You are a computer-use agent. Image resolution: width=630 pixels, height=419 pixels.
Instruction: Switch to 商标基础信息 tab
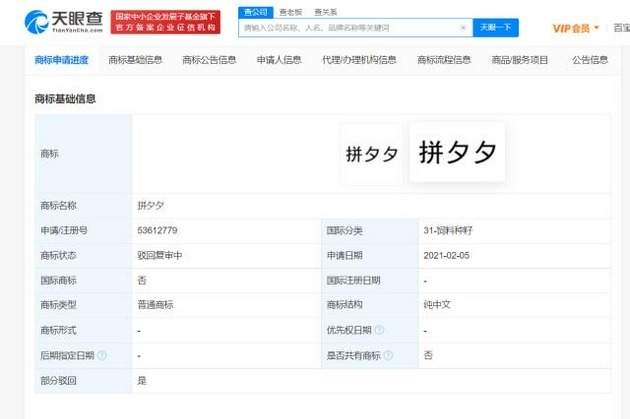(x=135, y=60)
